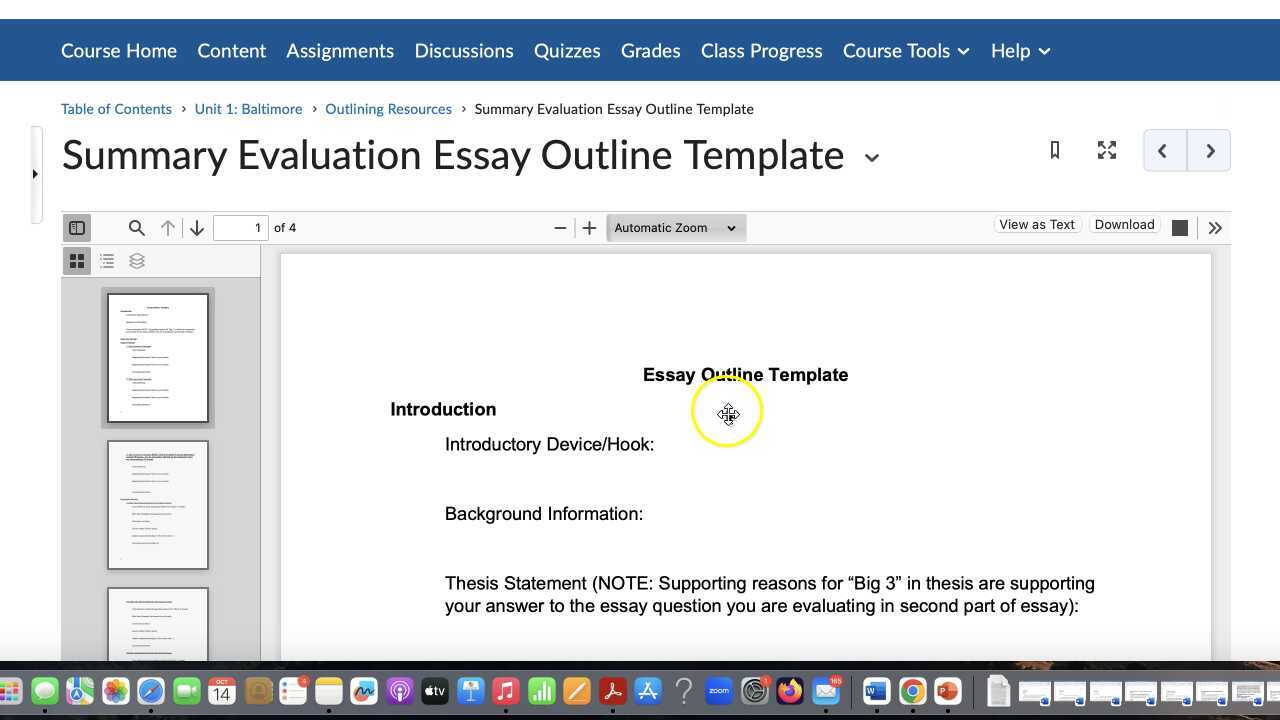
Task: Switch to the Grades section
Action: pos(650,50)
